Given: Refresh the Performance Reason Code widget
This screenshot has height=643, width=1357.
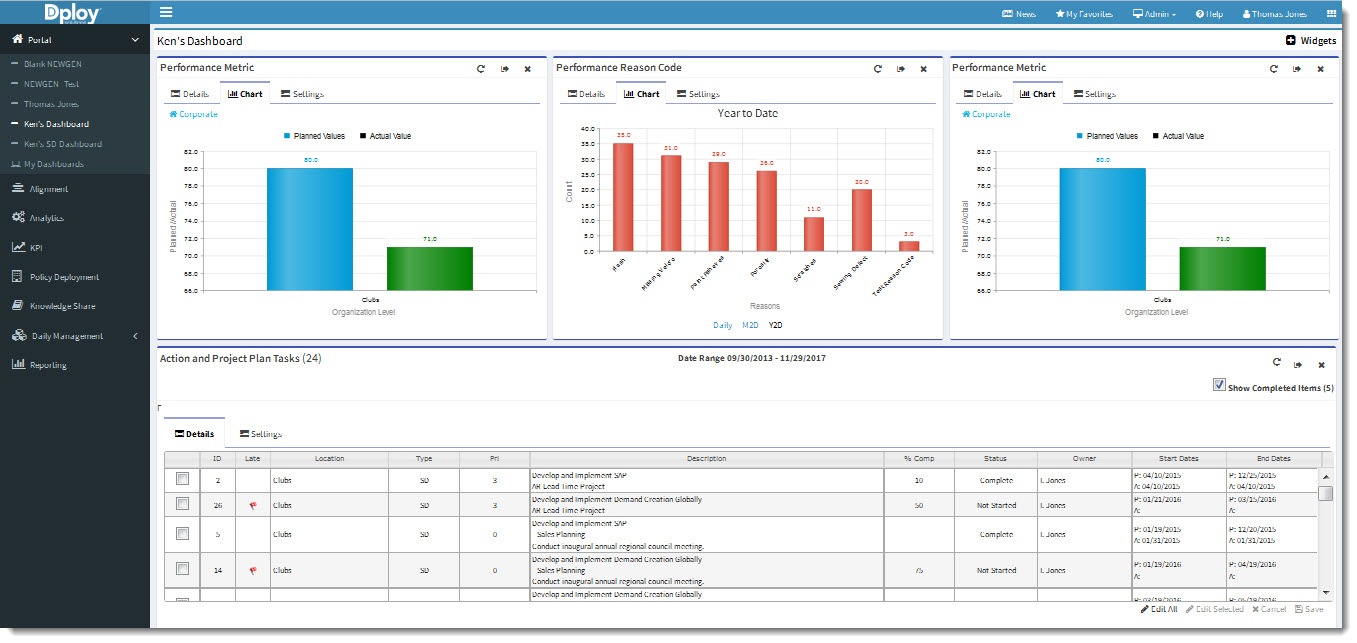Looking at the screenshot, I should [878, 69].
